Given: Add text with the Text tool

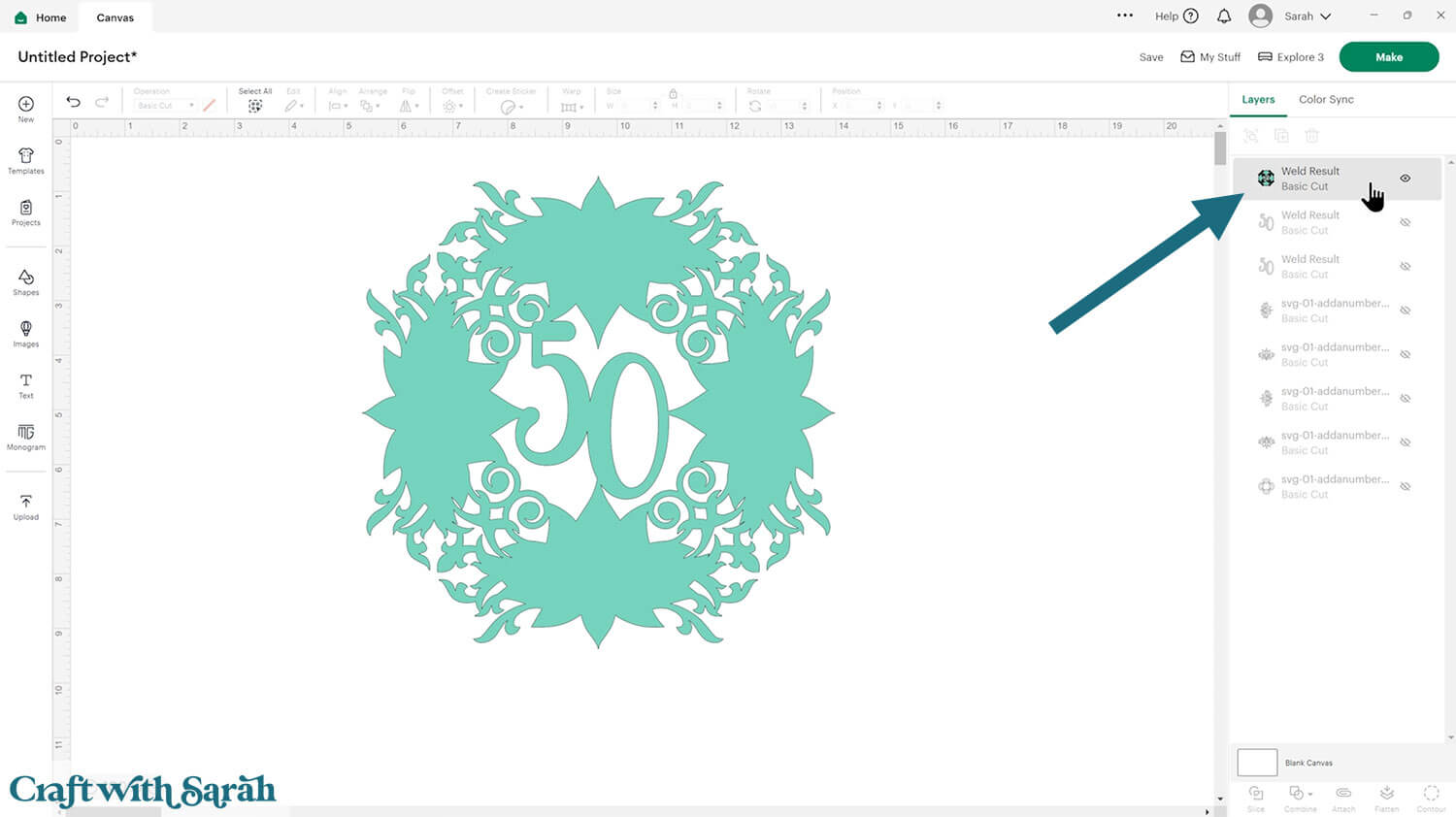Looking at the screenshot, I should tap(26, 385).
